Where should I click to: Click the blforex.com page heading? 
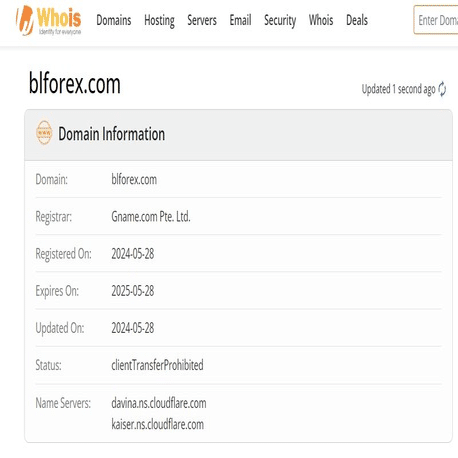74,84
